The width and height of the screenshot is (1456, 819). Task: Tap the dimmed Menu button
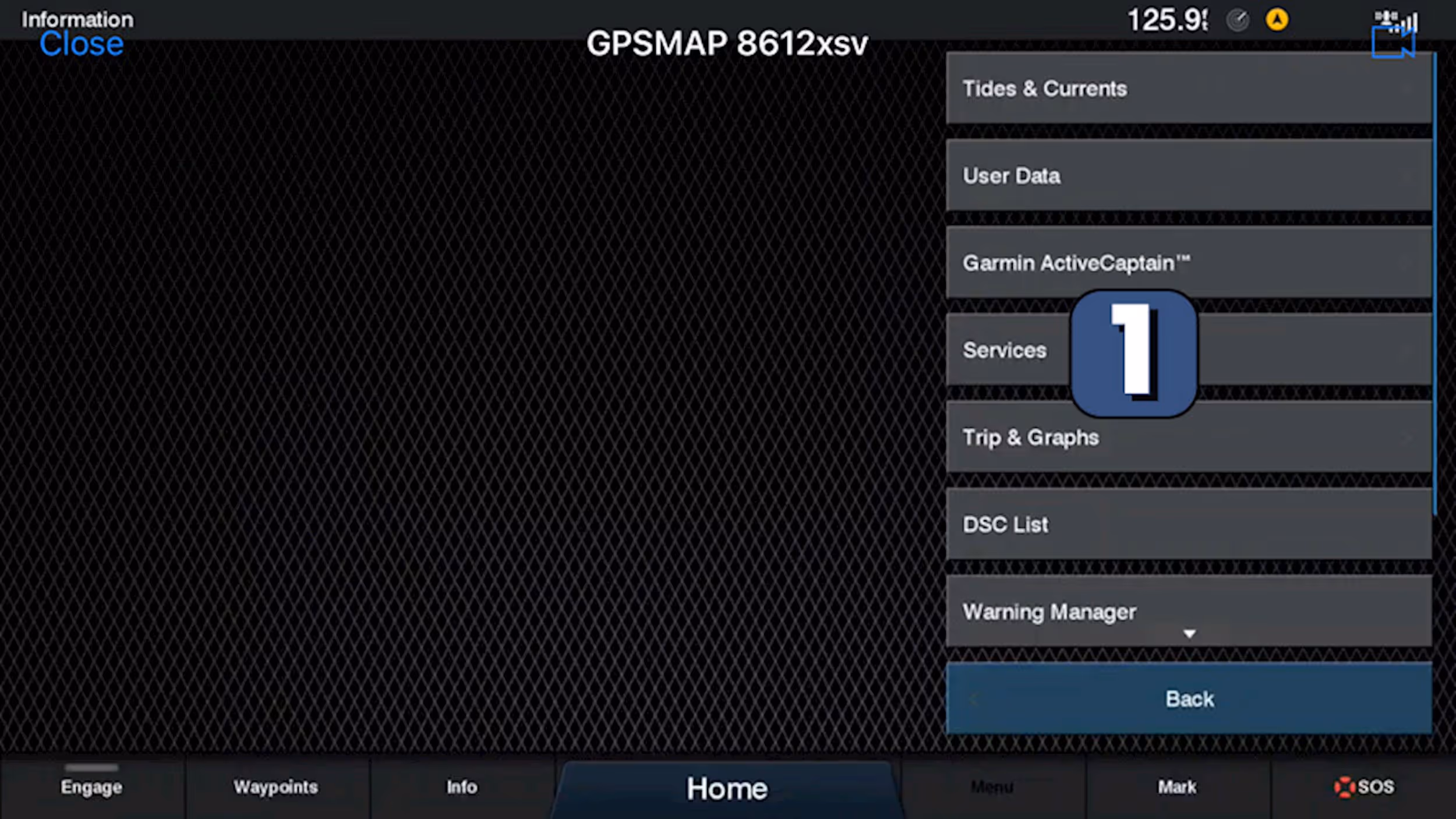(x=992, y=787)
